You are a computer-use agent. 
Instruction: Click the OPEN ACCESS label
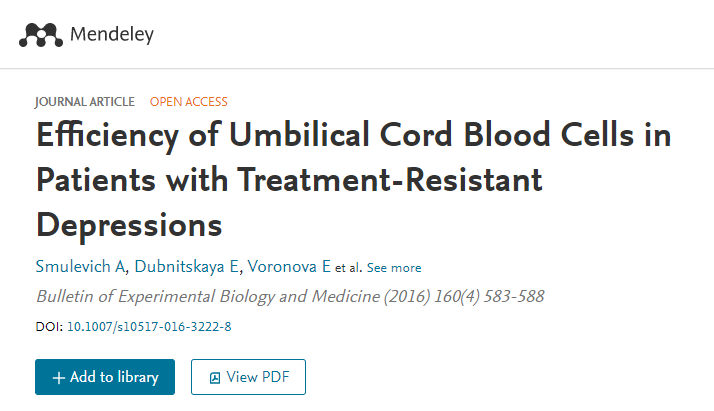[x=188, y=101]
